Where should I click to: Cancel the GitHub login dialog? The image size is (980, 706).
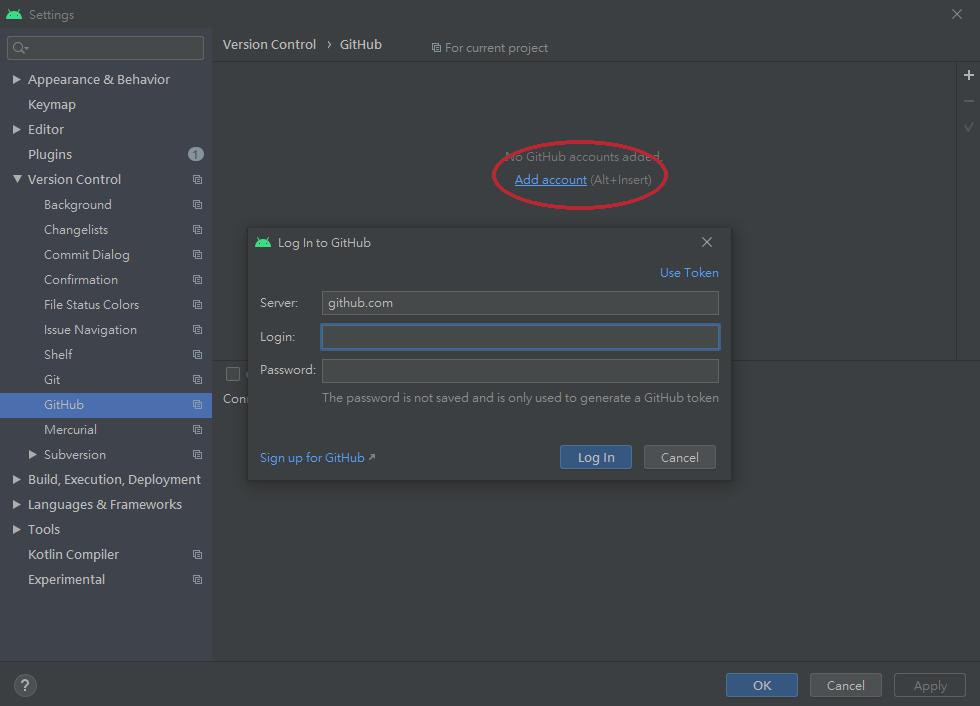point(679,457)
